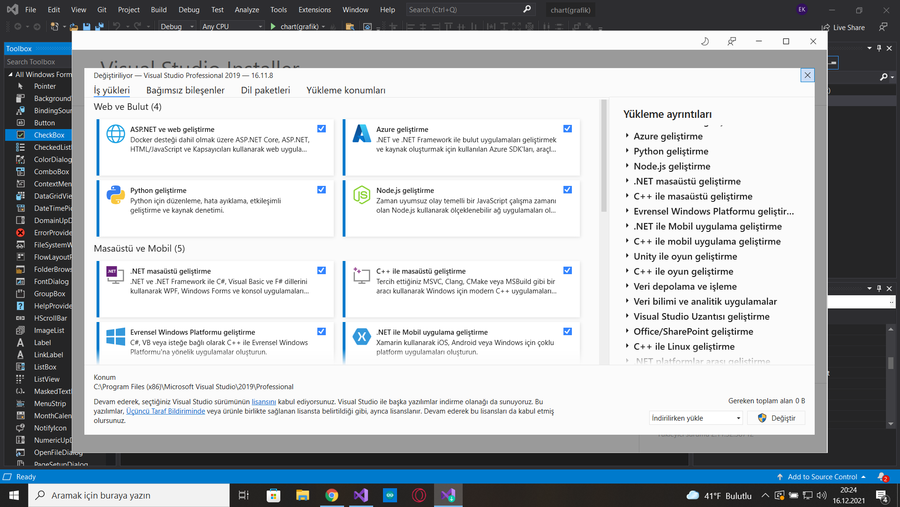Click the Node.js geliştirme hexagon icon
The image size is (900, 507).
[361, 195]
